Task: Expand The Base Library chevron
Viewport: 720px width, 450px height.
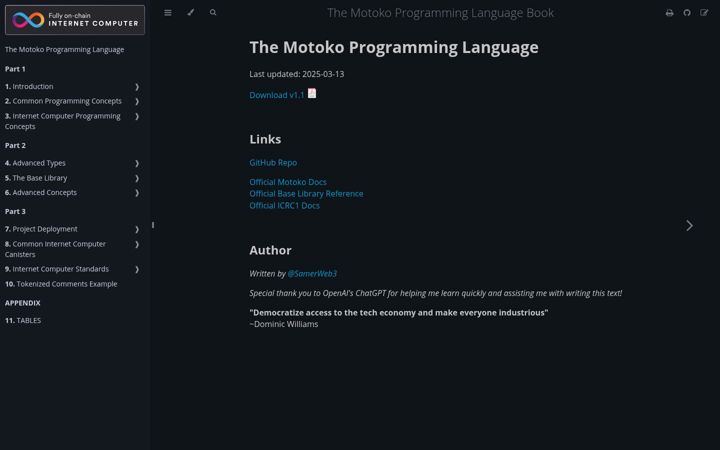Action: pos(137,178)
